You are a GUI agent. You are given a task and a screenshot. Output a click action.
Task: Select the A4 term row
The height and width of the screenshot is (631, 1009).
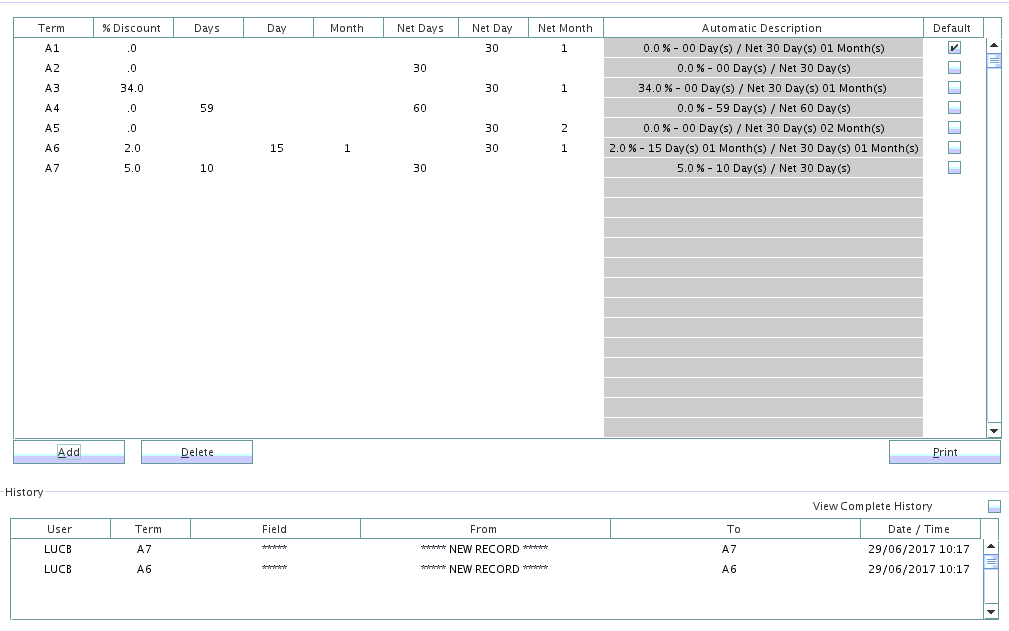click(x=53, y=108)
